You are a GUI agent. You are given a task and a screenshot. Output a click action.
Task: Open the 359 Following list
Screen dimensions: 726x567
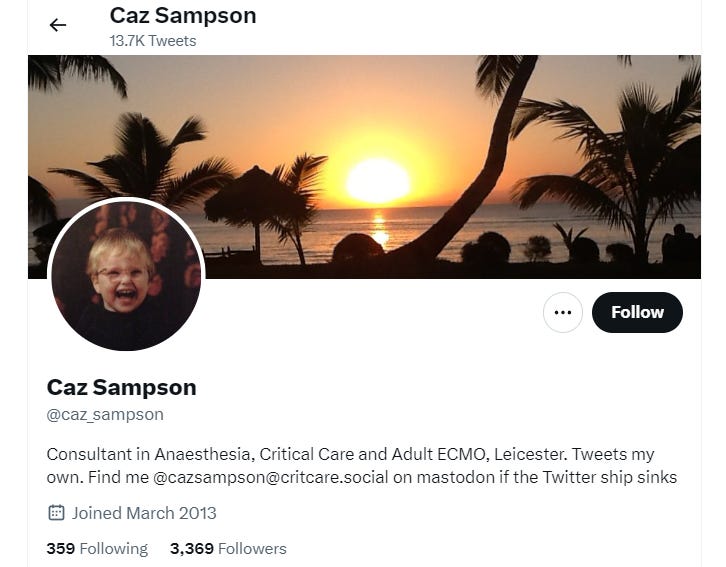pos(97,548)
